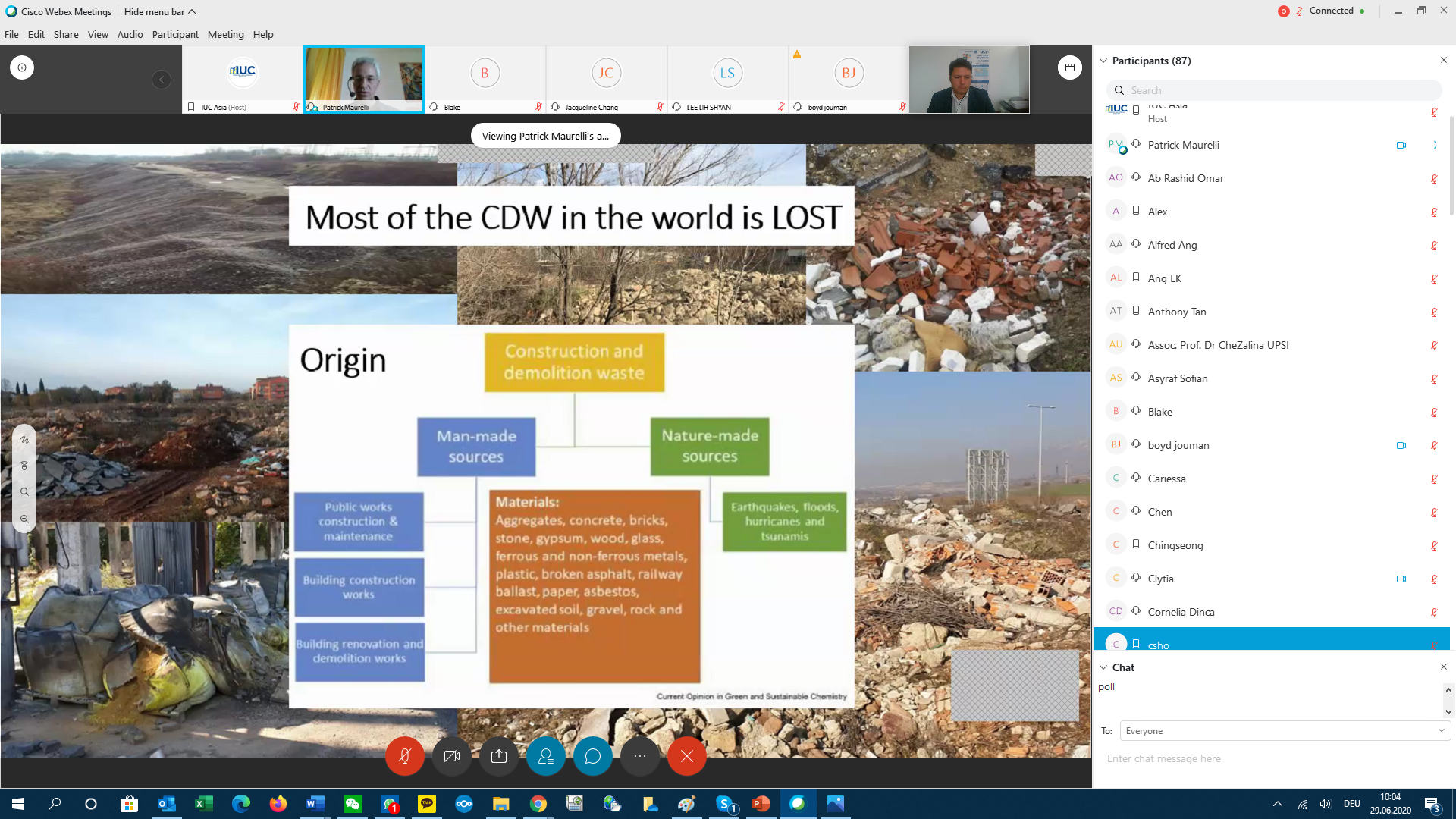Open PowerPoint from the Windows taskbar
Viewport: 1456px width, 819px height.
[x=761, y=804]
